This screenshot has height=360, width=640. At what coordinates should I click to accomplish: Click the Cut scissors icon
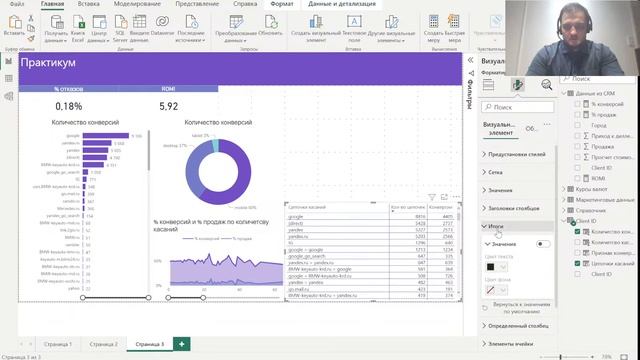(31, 18)
